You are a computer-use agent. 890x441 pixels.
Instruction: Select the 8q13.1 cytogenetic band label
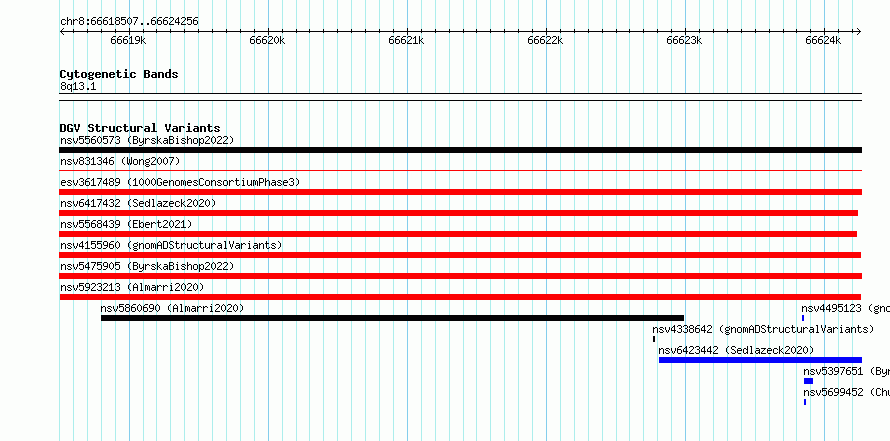[78, 86]
